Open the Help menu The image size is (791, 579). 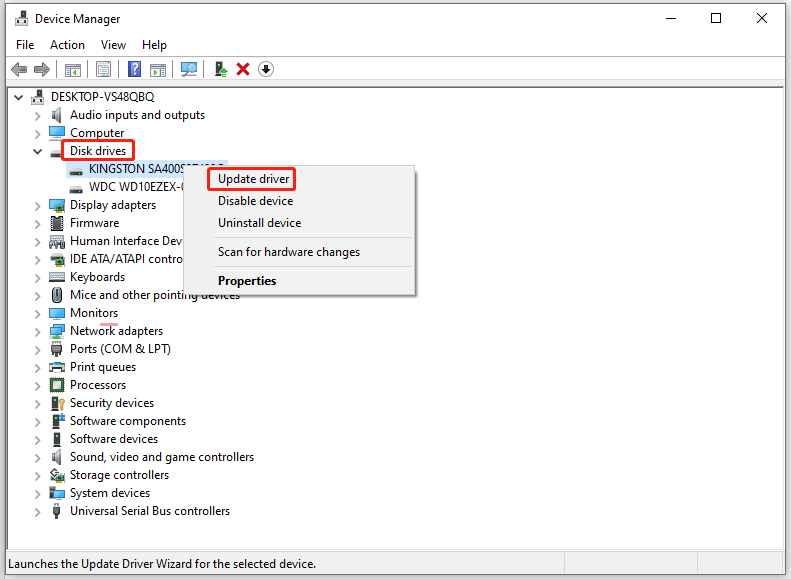(154, 45)
